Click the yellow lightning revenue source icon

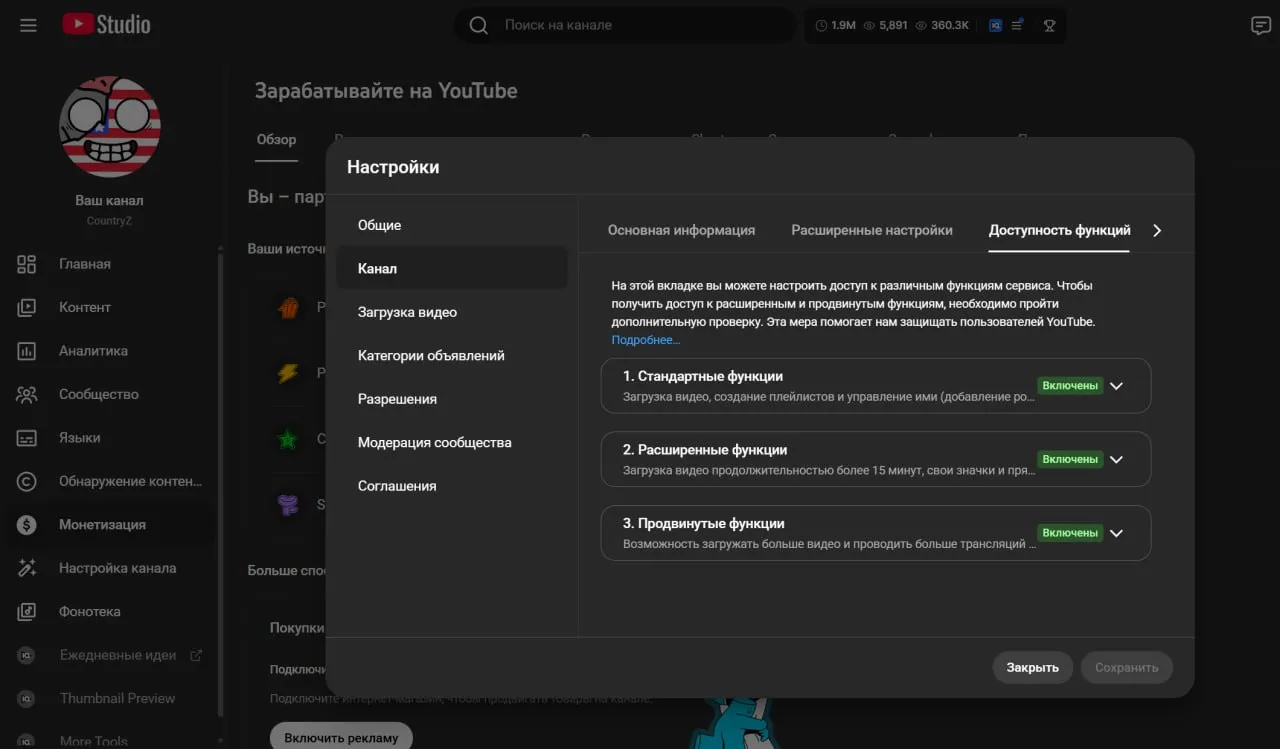(x=288, y=373)
